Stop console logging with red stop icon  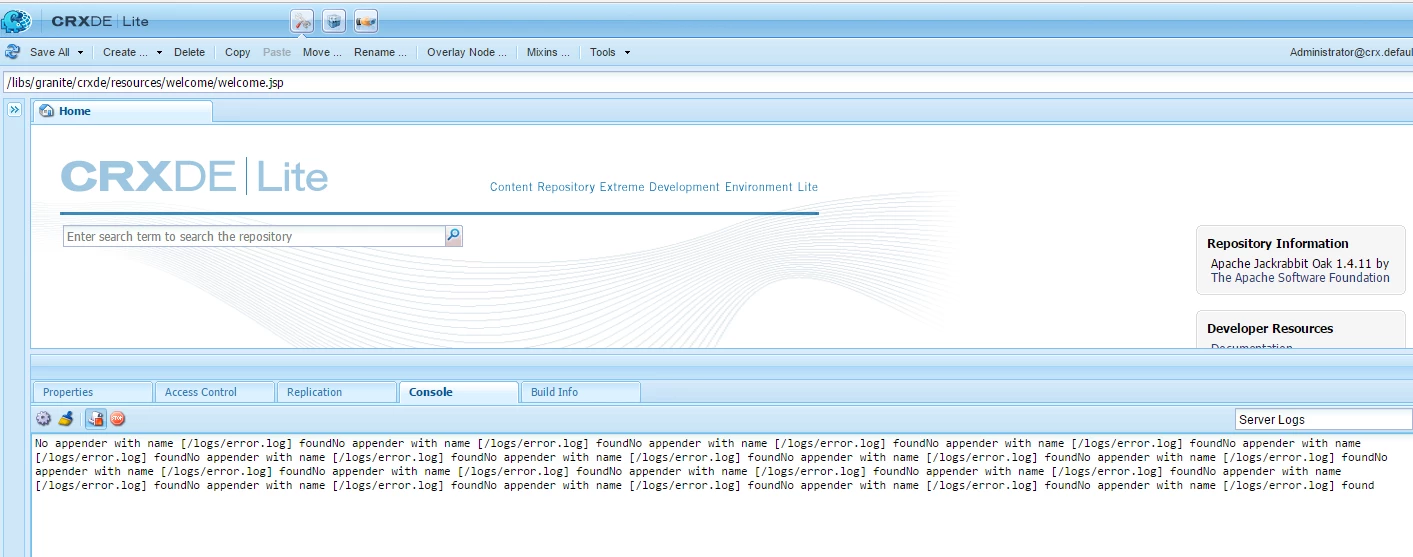[118, 419]
